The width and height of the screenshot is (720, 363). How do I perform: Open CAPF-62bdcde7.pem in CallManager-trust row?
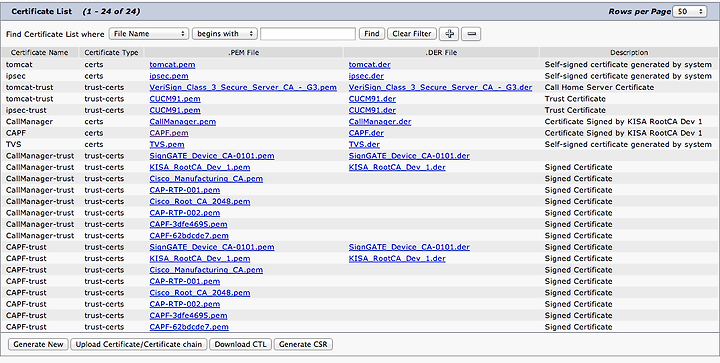click(189, 236)
